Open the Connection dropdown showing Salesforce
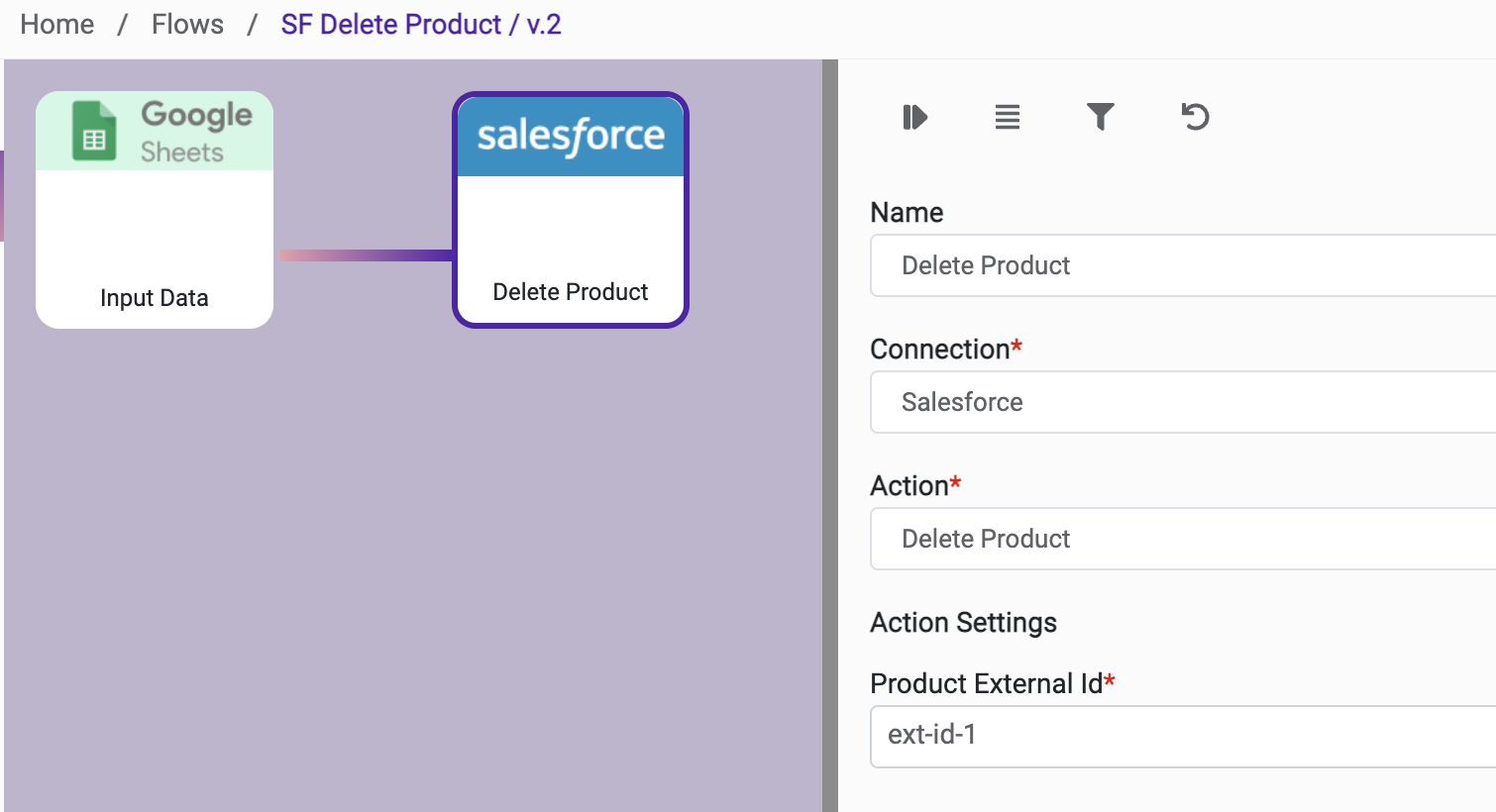This screenshot has height=812, width=1496. coord(1179,402)
